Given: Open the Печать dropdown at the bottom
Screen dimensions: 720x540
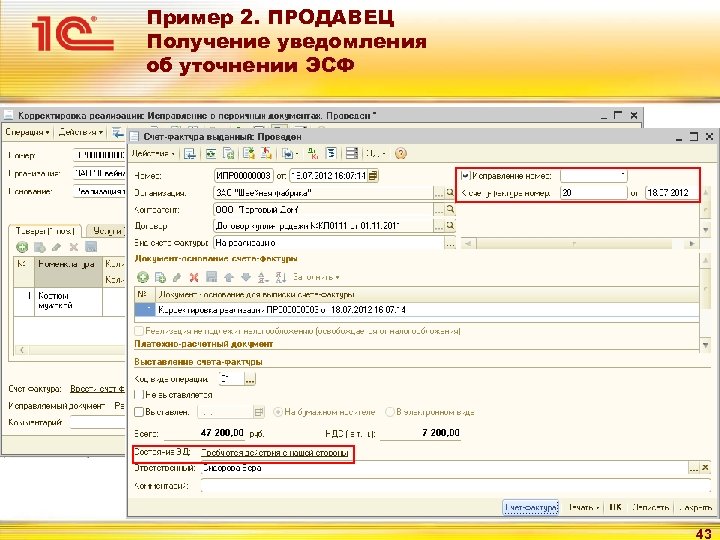Looking at the screenshot, I should 583,507.
